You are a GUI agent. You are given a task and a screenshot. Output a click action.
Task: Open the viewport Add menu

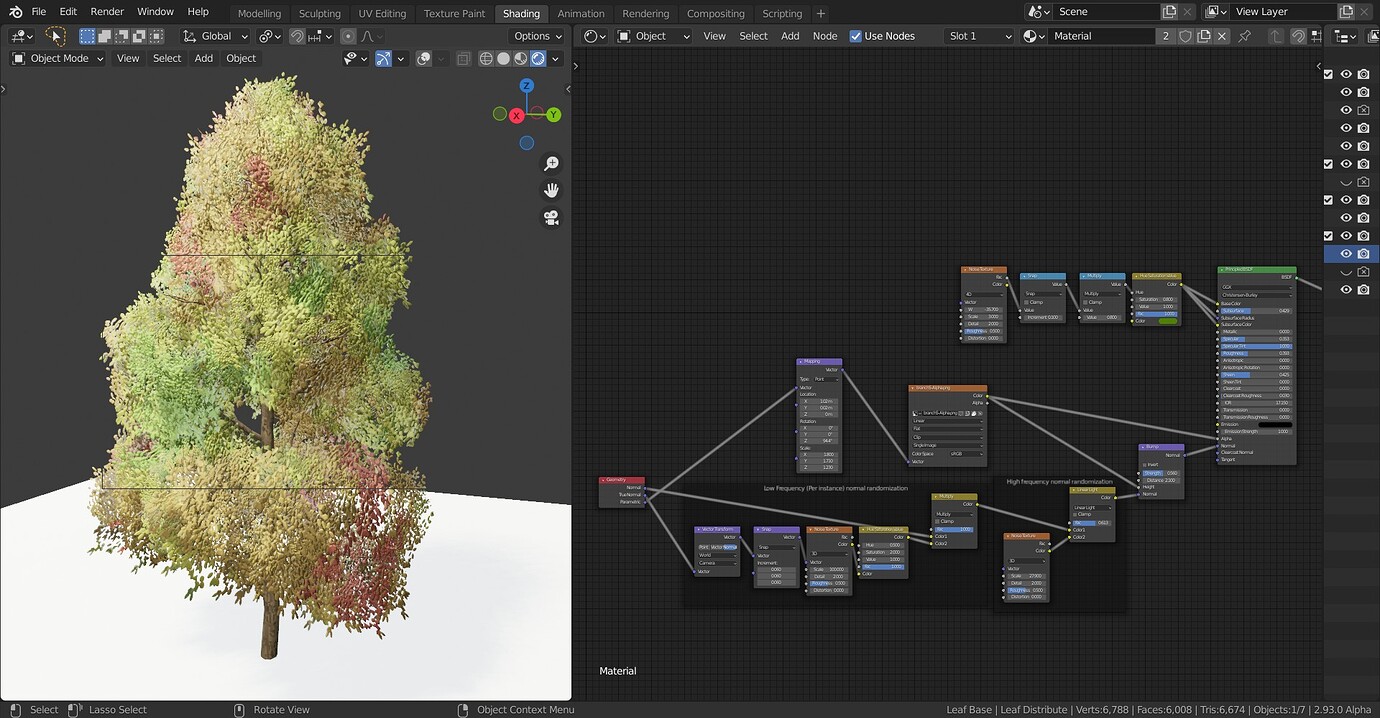point(204,58)
